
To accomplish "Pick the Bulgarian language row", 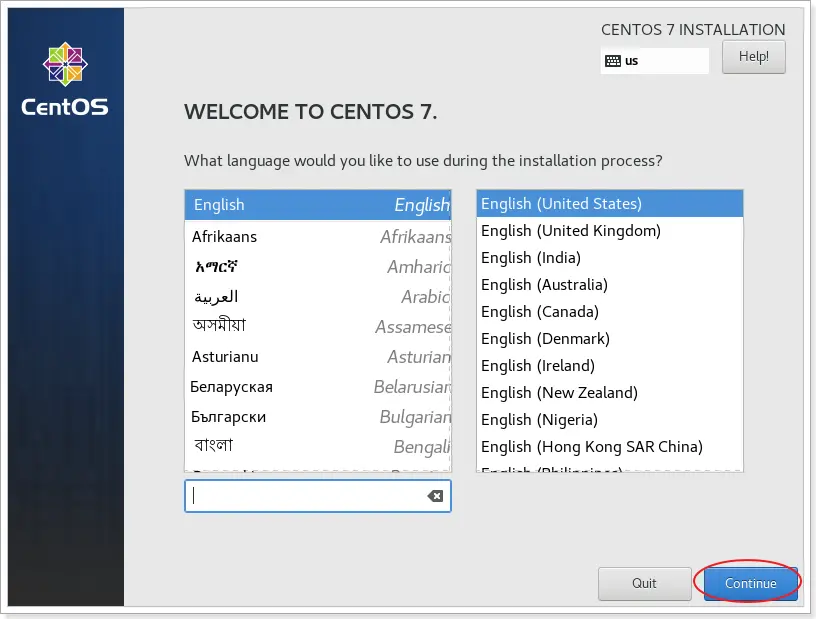I will pos(318,417).
